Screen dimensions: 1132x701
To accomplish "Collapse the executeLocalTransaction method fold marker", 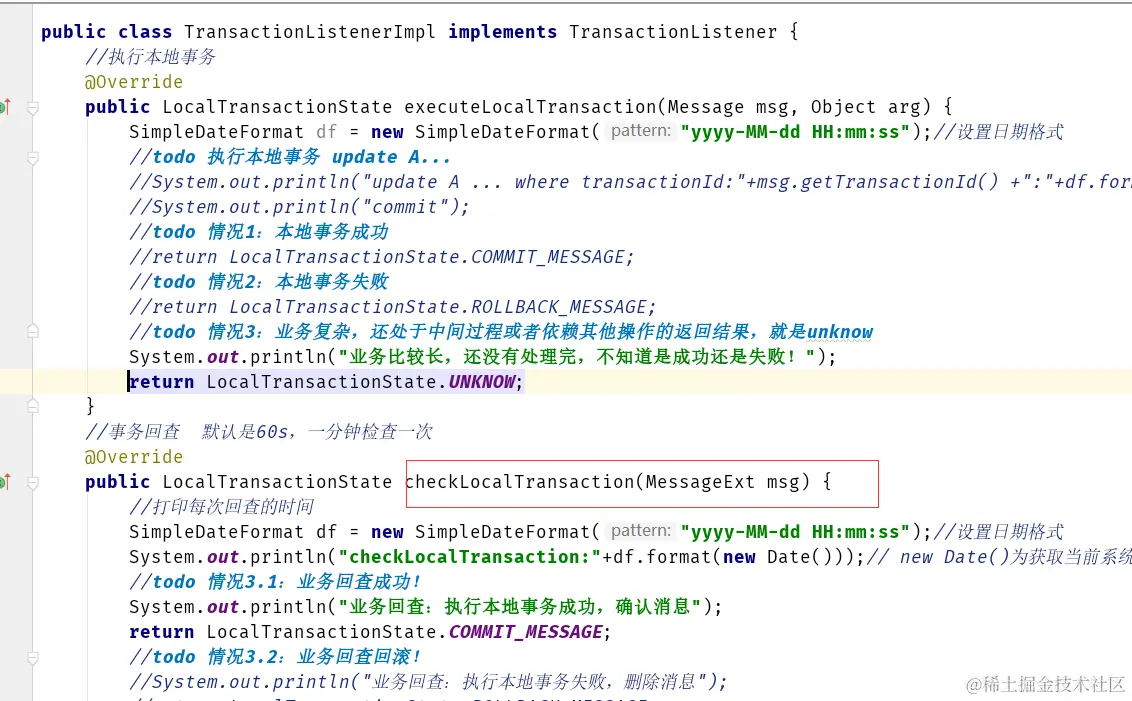I will click(x=32, y=108).
